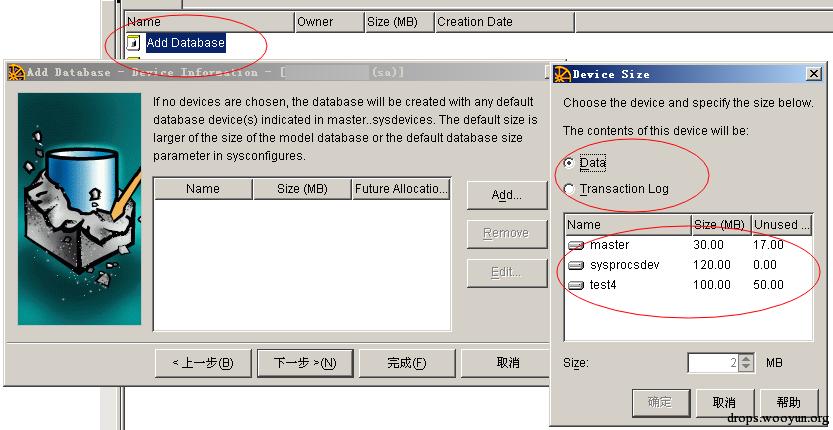Select the Data radio button
The height and width of the screenshot is (430, 833).
pos(570,162)
